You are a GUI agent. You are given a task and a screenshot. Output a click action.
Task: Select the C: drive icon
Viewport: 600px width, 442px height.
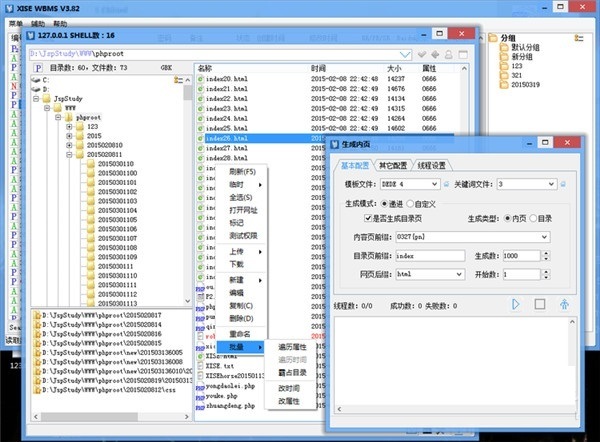tap(36, 80)
